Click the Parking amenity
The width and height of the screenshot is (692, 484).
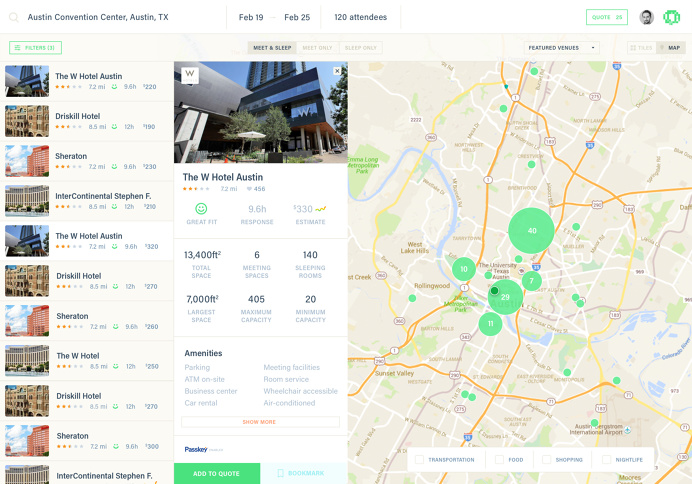(197, 367)
